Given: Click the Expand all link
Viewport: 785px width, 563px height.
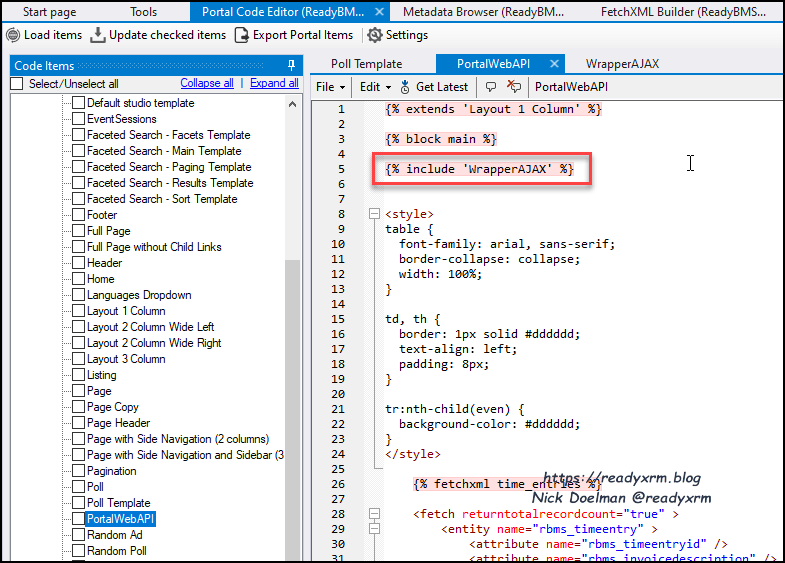Looking at the screenshot, I should (274, 84).
